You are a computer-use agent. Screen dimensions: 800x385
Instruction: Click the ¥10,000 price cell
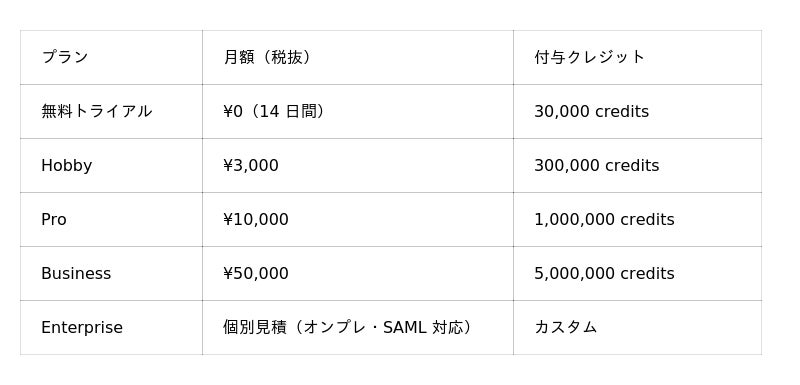click(358, 219)
